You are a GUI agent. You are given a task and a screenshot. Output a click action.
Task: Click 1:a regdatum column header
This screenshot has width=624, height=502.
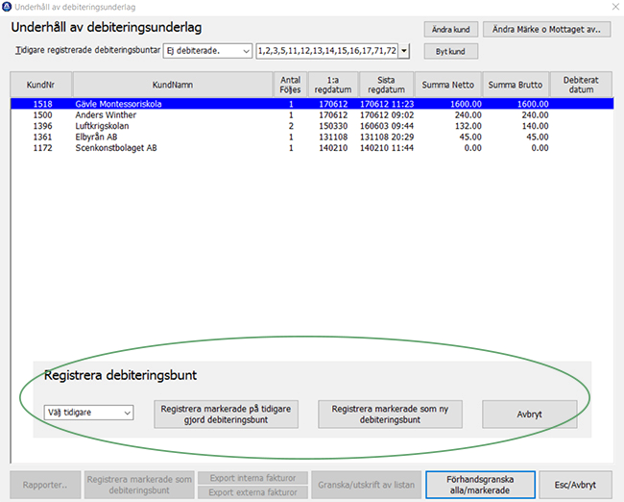[333, 85]
